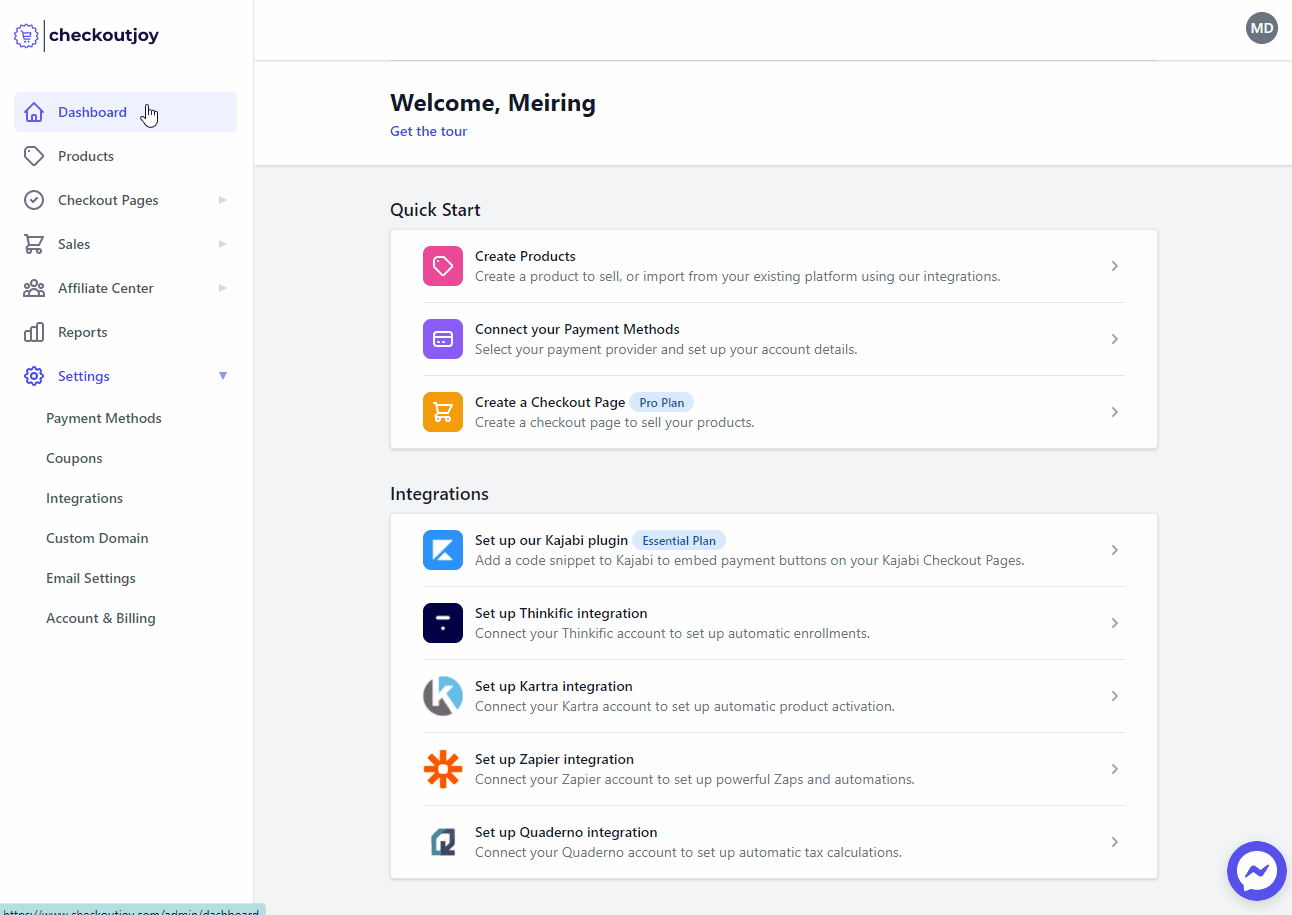Click the Kajabi logo icon
The width and height of the screenshot is (1292, 915).
[x=443, y=550]
